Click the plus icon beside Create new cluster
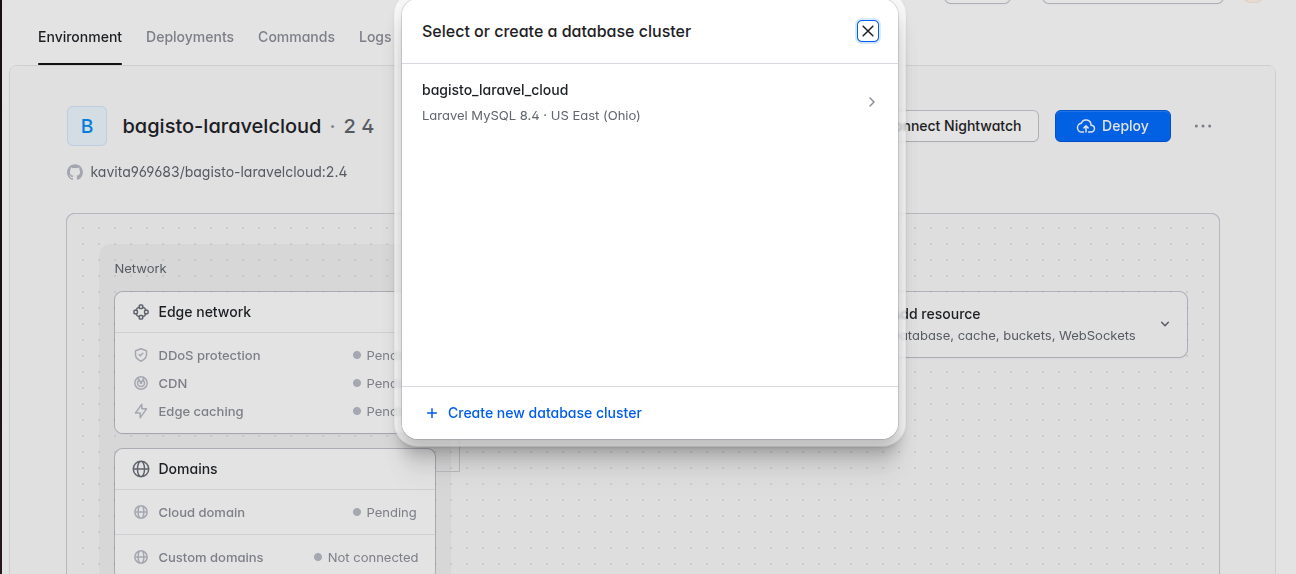The height and width of the screenshot is (574, 1296). point(432,413)
